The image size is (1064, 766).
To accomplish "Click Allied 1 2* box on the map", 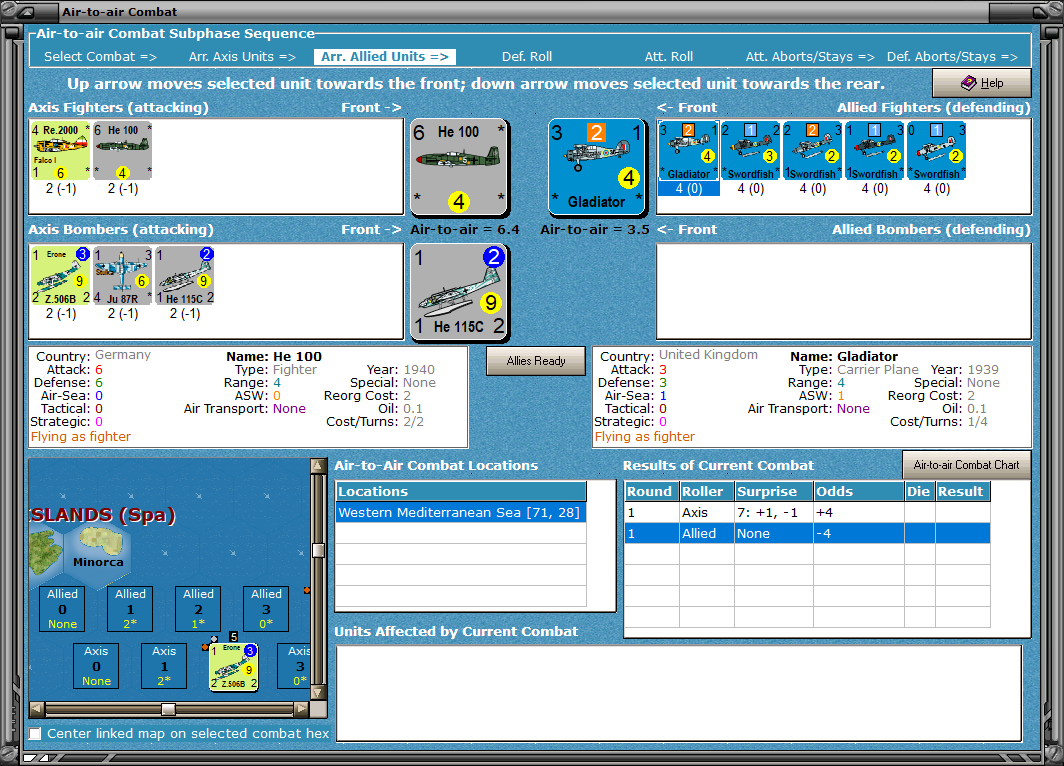I will coord(130,609).
